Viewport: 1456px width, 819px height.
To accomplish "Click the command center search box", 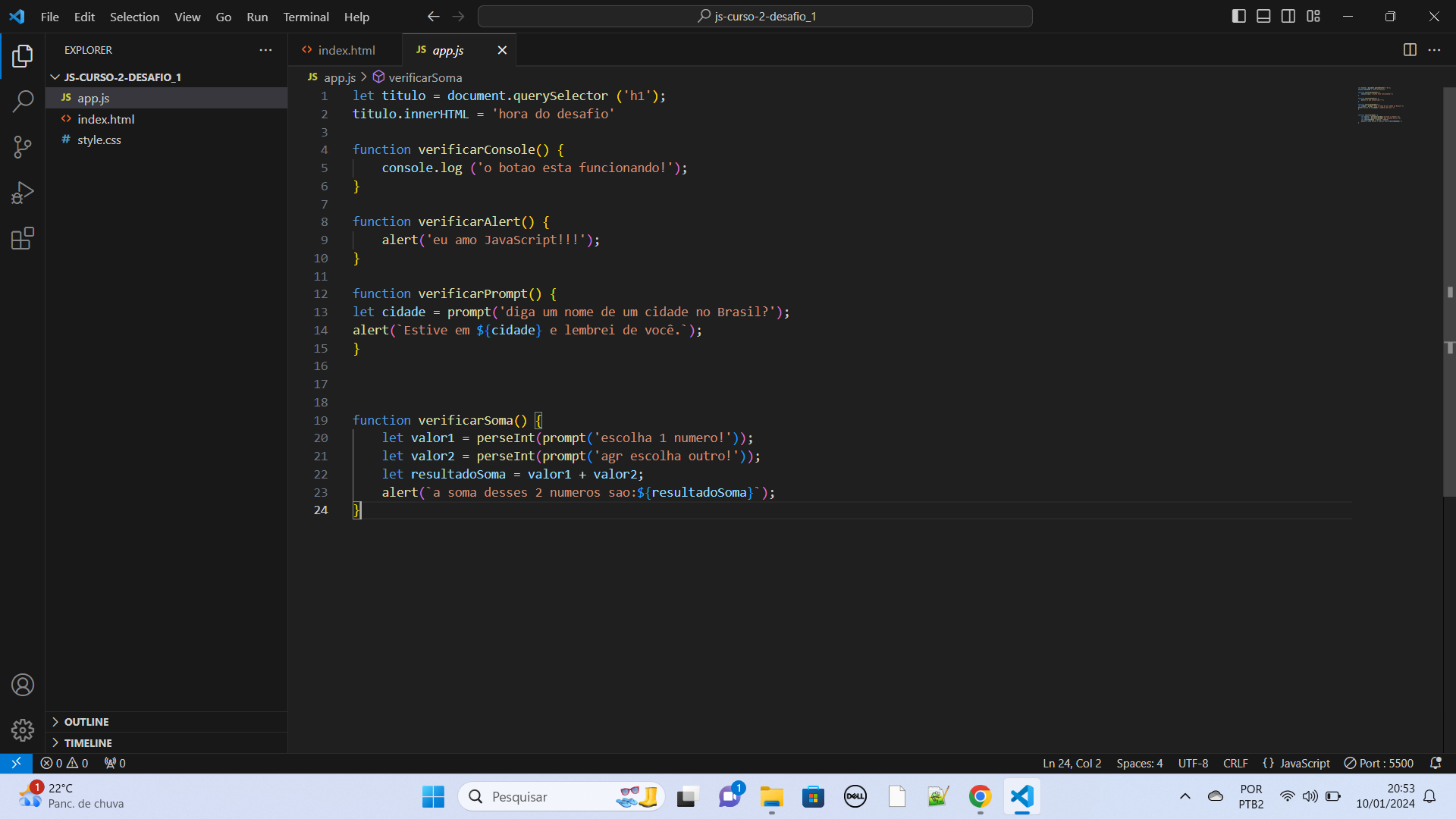I will 755,16.
